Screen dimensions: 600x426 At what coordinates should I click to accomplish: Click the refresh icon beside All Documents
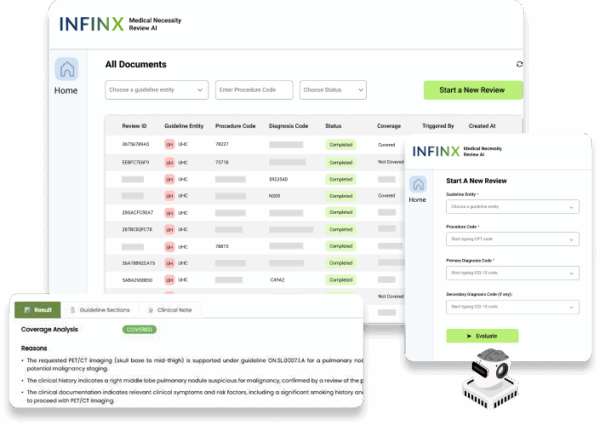pyautogui.click(x=519, y=65)
